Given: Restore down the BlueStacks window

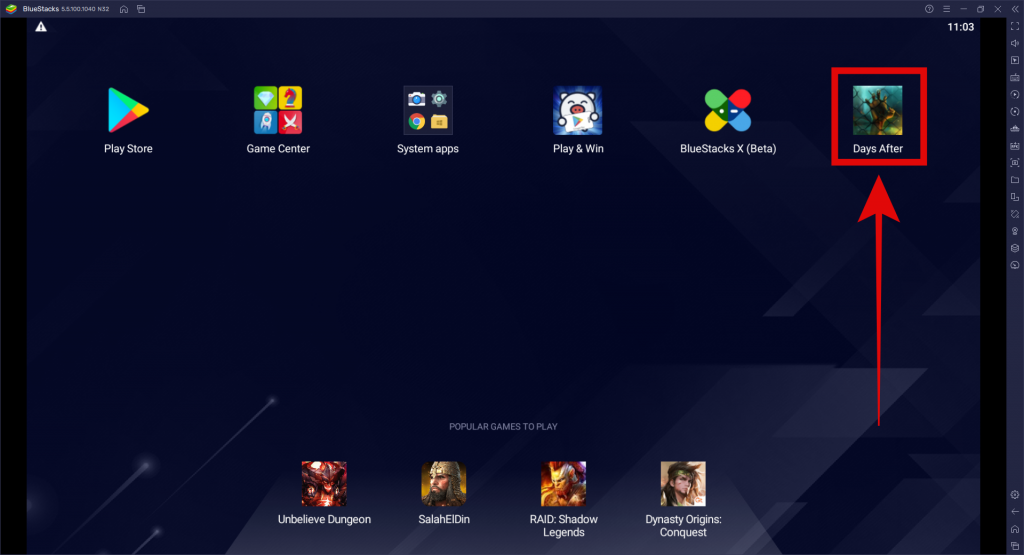Looking at the screenshot, I should tap(980, 9).
